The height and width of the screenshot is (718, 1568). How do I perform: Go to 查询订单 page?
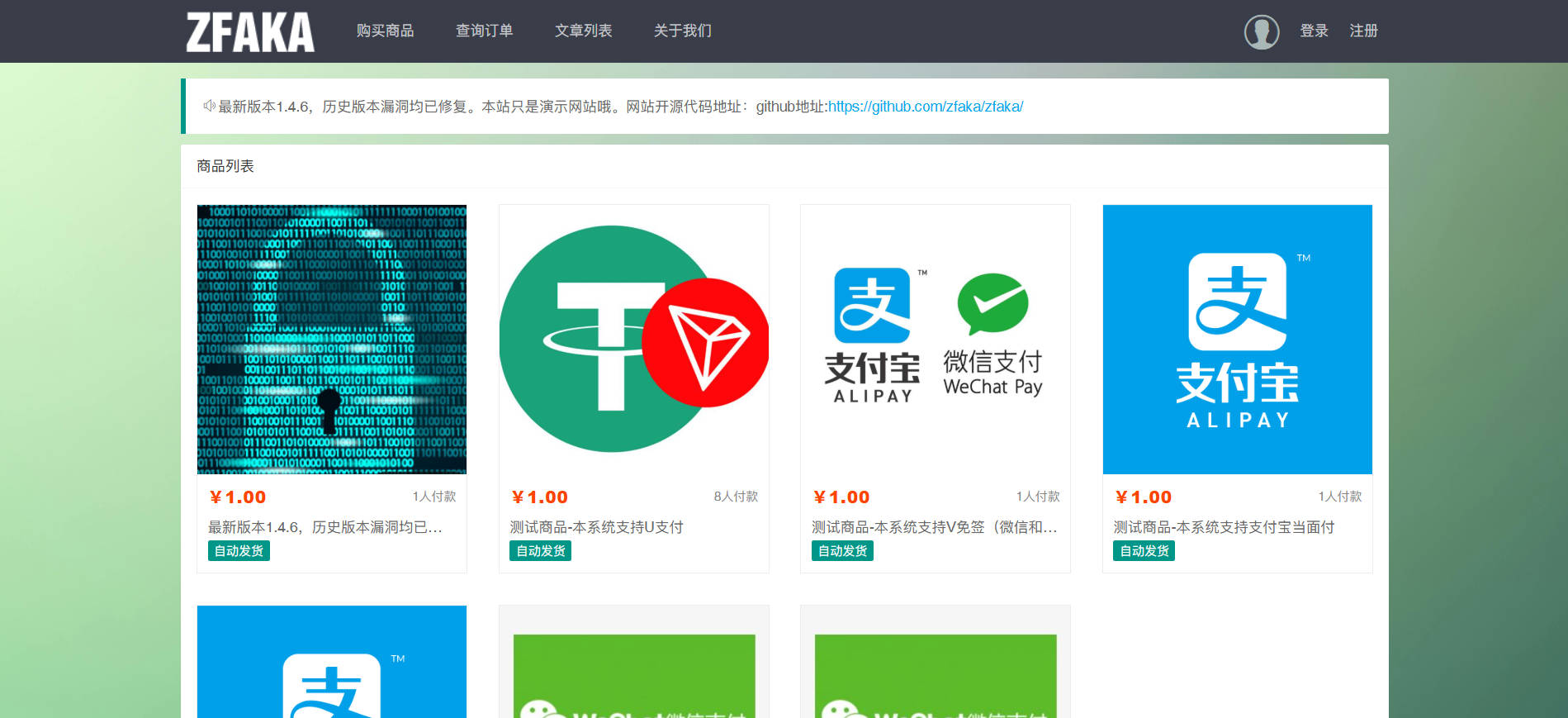pos(484,31)
